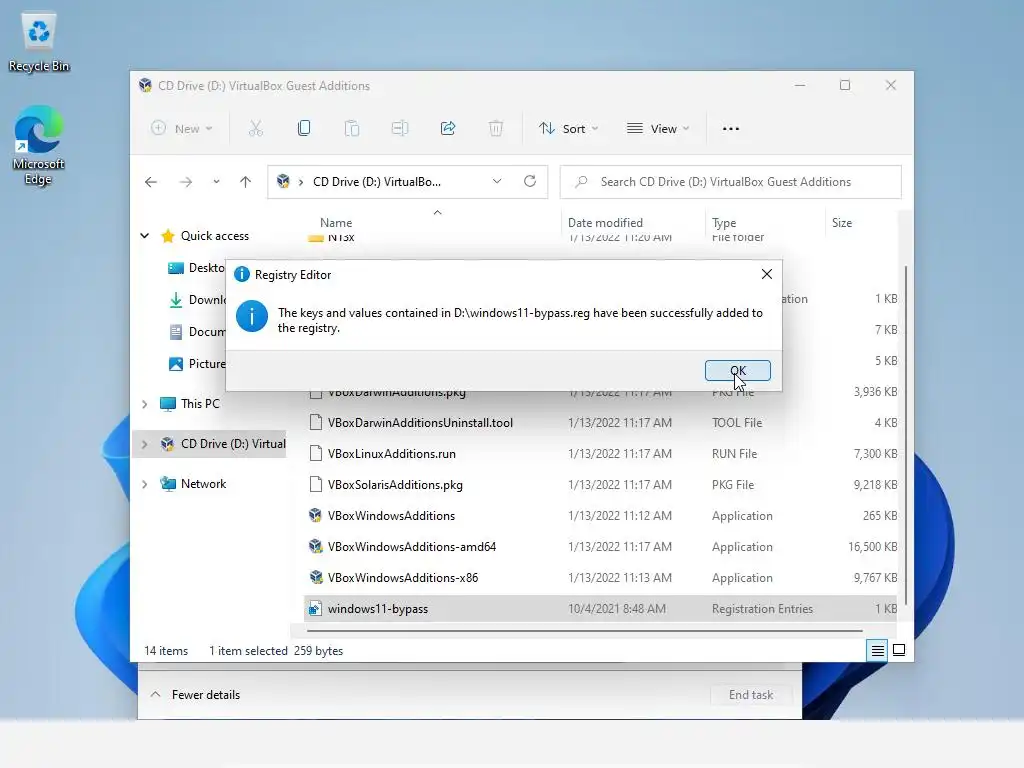The width and height of the screenshot is (1024, 768).
Task: Refresh the CD Drive folder view
Action: click(x=530, y=182)
